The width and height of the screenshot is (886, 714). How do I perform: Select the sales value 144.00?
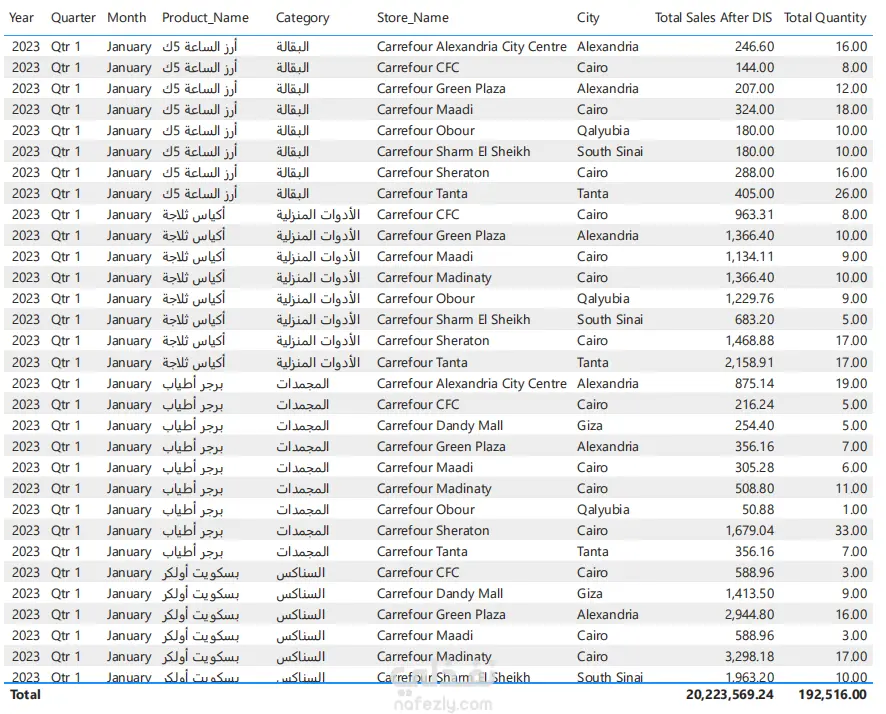click(754, 67)
